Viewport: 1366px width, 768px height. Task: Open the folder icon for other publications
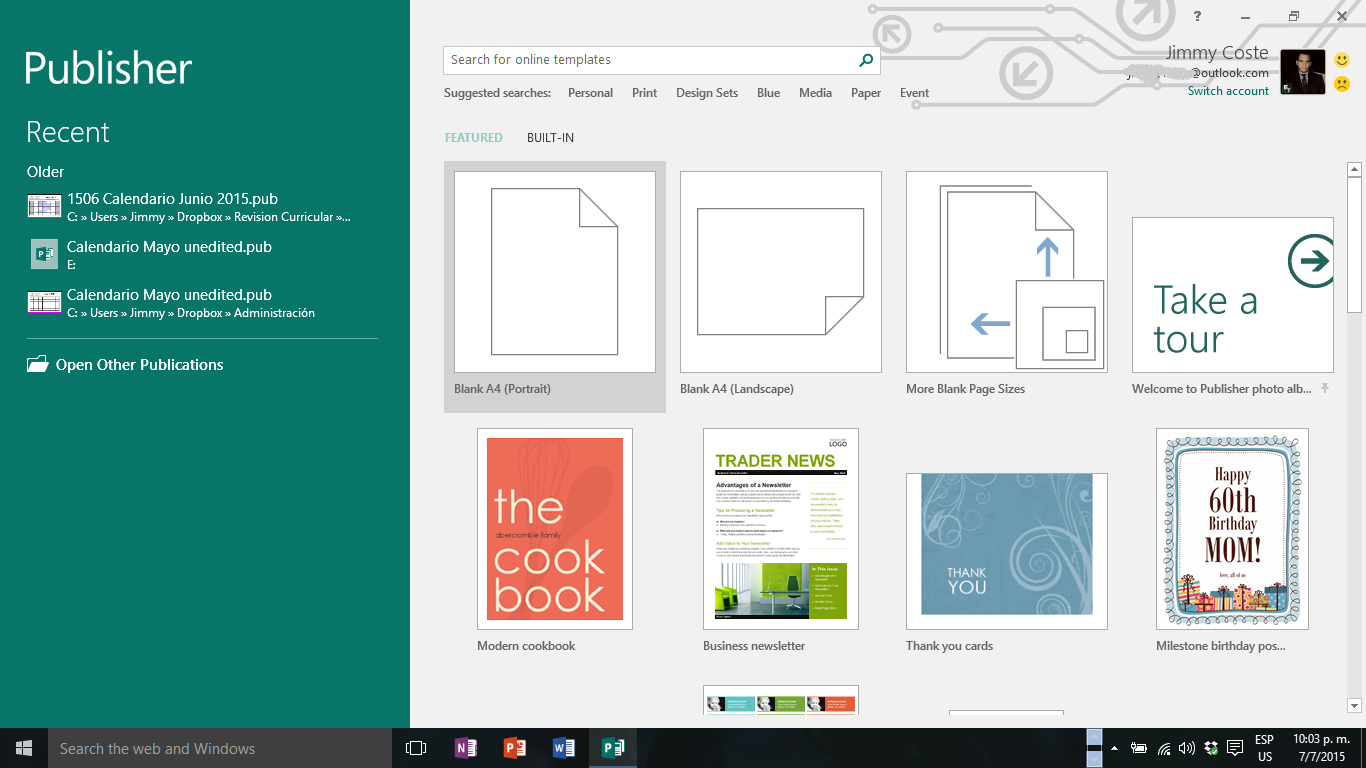click(38, 365)
